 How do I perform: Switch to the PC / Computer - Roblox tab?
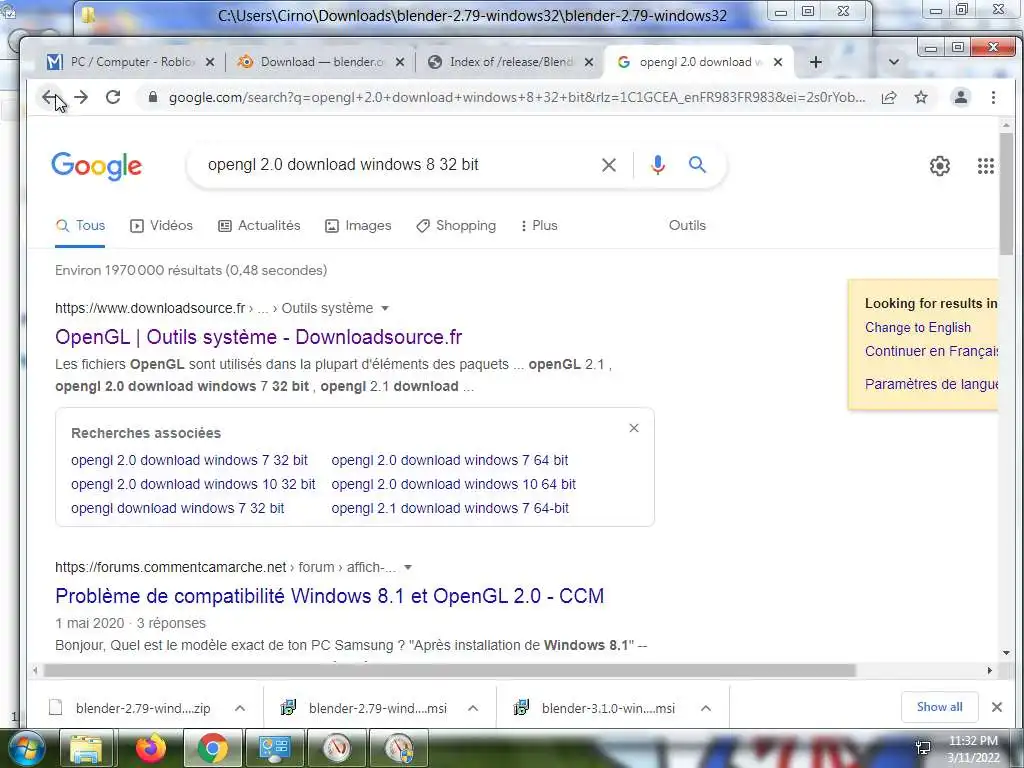pos(131,62)
